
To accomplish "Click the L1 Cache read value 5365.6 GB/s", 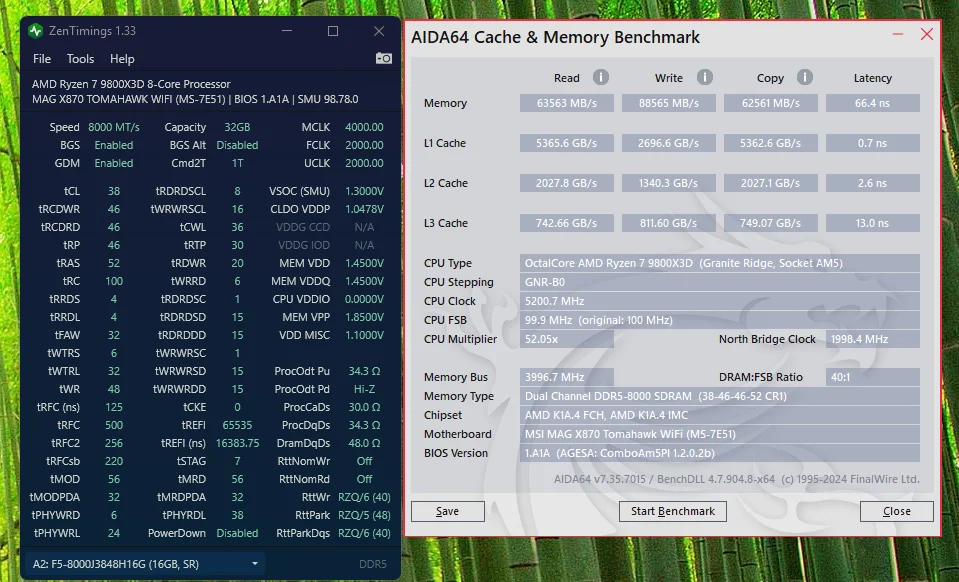I will tap(567, 143).
